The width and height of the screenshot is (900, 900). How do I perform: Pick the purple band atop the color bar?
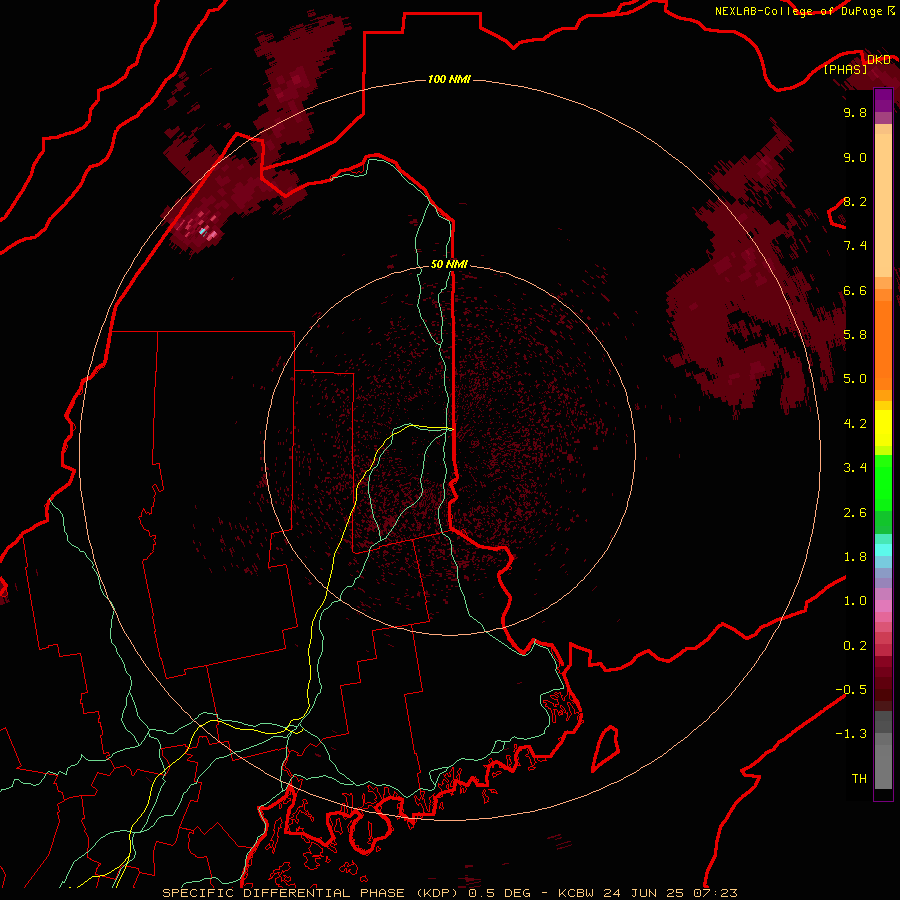tap(883, 100)
